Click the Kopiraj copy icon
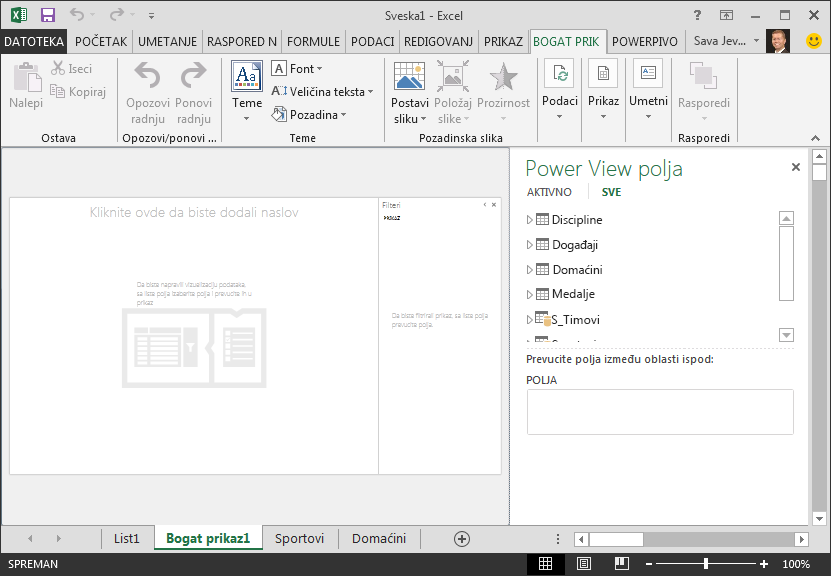Viewport: 831px width, 576px height. 57,91
